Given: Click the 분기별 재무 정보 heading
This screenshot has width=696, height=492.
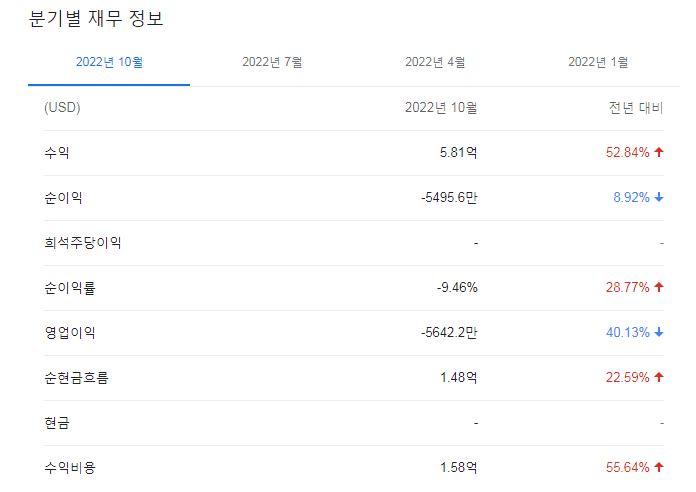Looking at the screenshot, I should click(x=96, y=19).
